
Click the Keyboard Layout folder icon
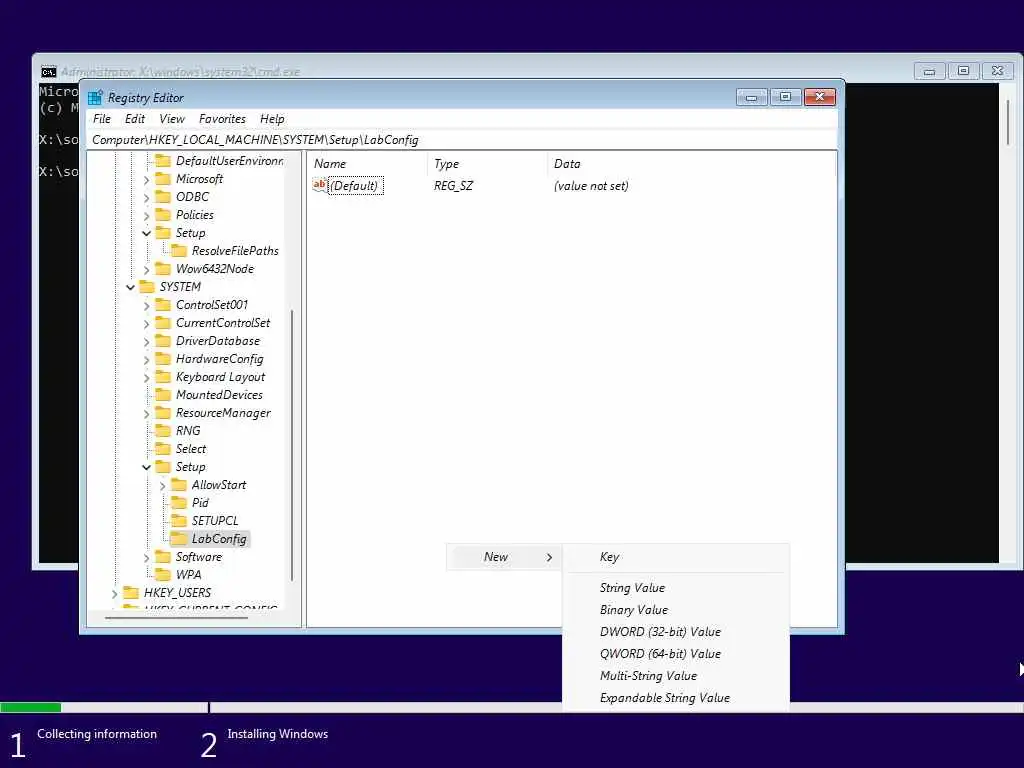pyautogui.click(x=163, y=377)
